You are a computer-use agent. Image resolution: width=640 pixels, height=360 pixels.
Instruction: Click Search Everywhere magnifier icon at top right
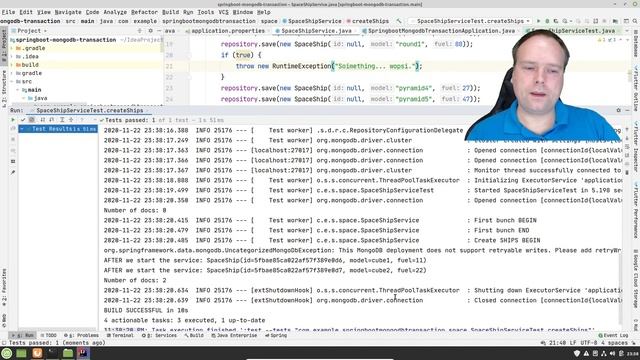[635, 21]
